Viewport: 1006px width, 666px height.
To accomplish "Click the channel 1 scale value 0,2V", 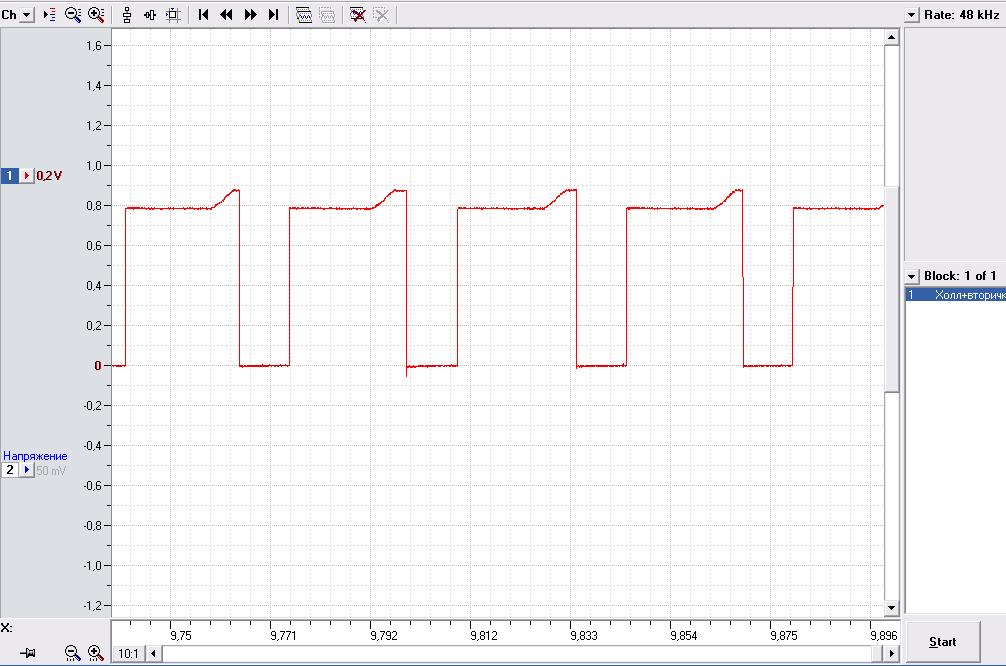I will coord(49,175).
